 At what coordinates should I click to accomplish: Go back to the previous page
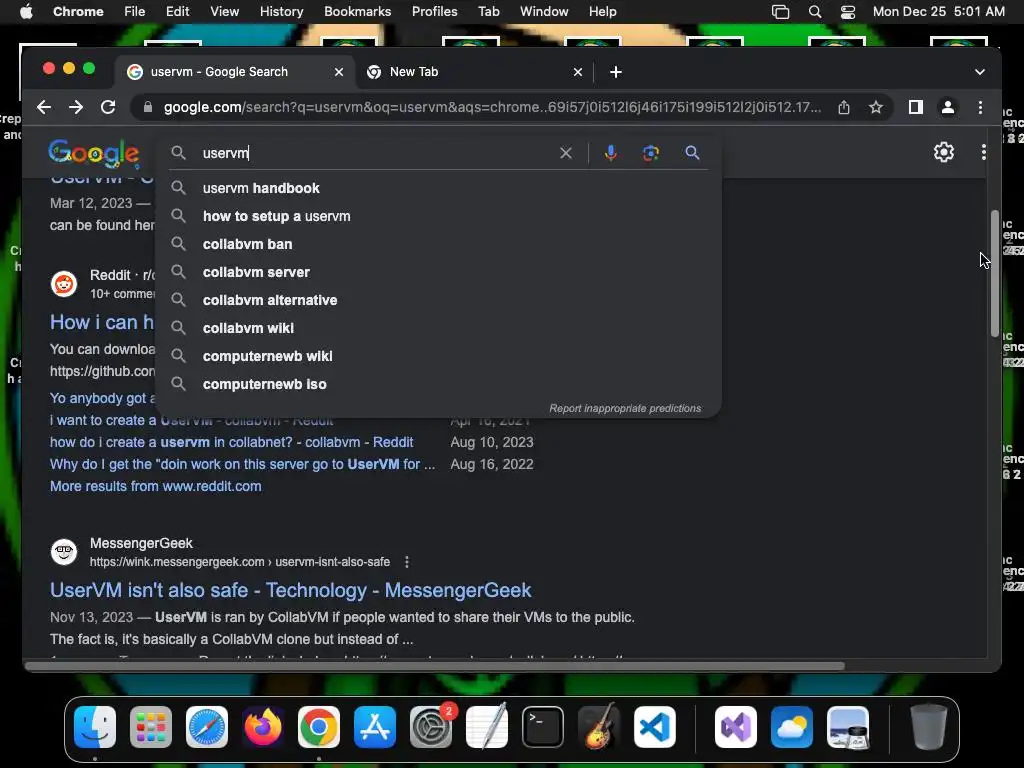click(44, 107)
